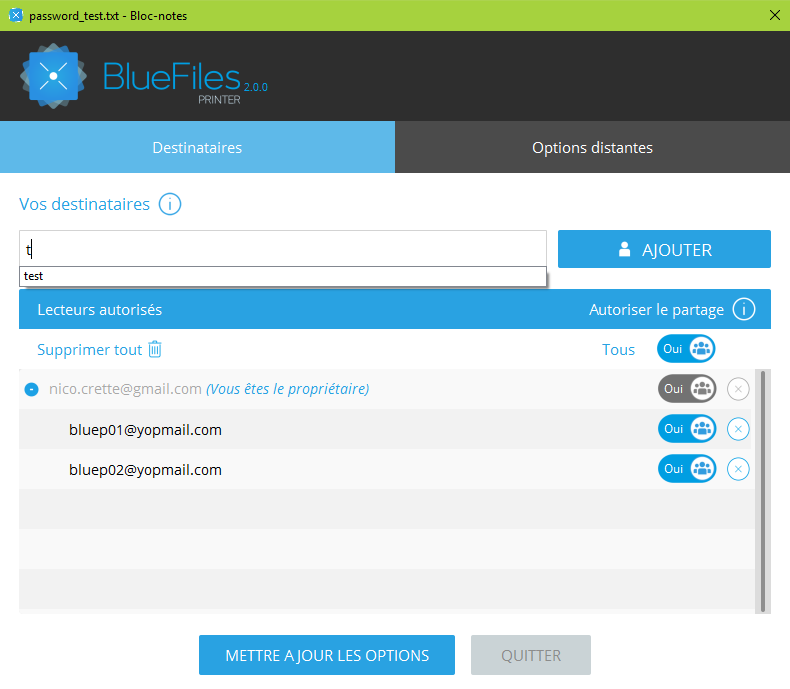Remove bluep02@yopmail.com with its X icon
Screen dimensions: 790x689
[x=738, y=469]
